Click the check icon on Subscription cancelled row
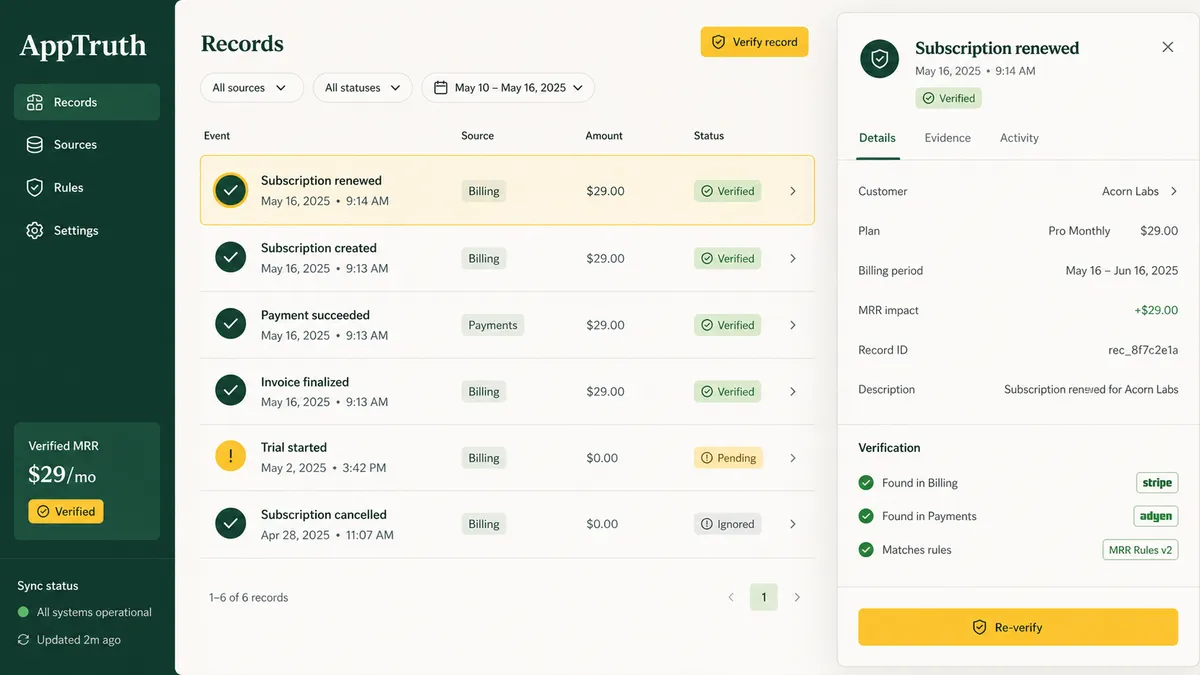Image resolution: width=1200 pixels, height=675 pixels. (x=231, y=524)
